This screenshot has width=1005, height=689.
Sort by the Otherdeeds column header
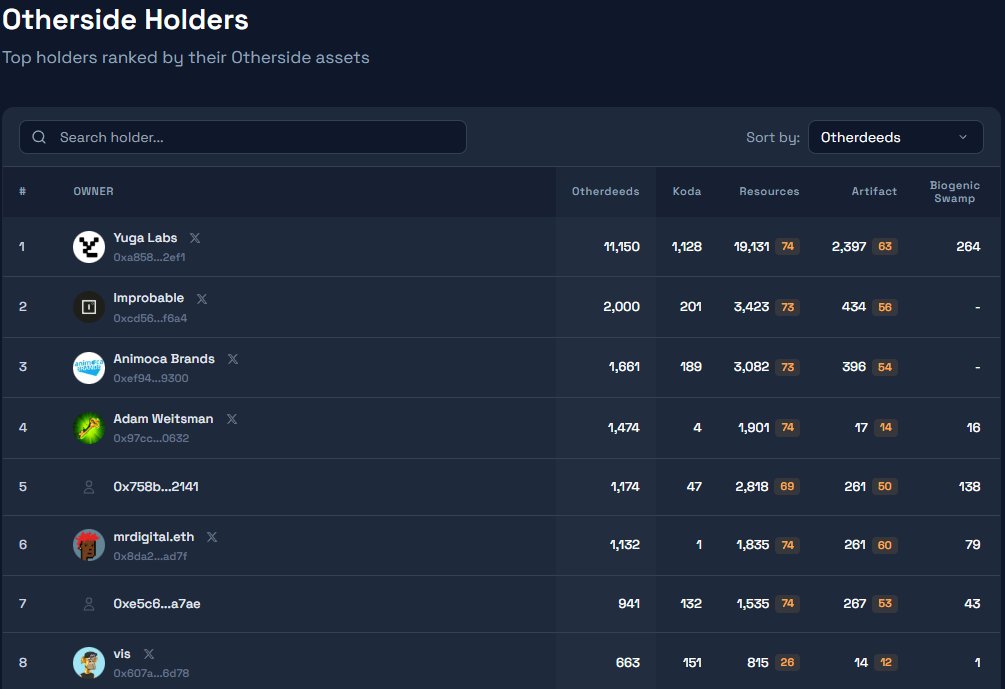click(x=605, y=191)
